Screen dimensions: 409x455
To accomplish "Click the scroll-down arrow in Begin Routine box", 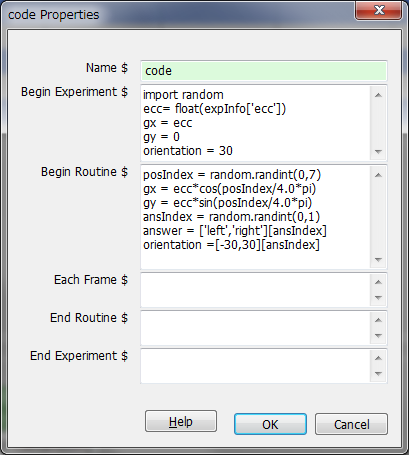I will click(378, 260).
